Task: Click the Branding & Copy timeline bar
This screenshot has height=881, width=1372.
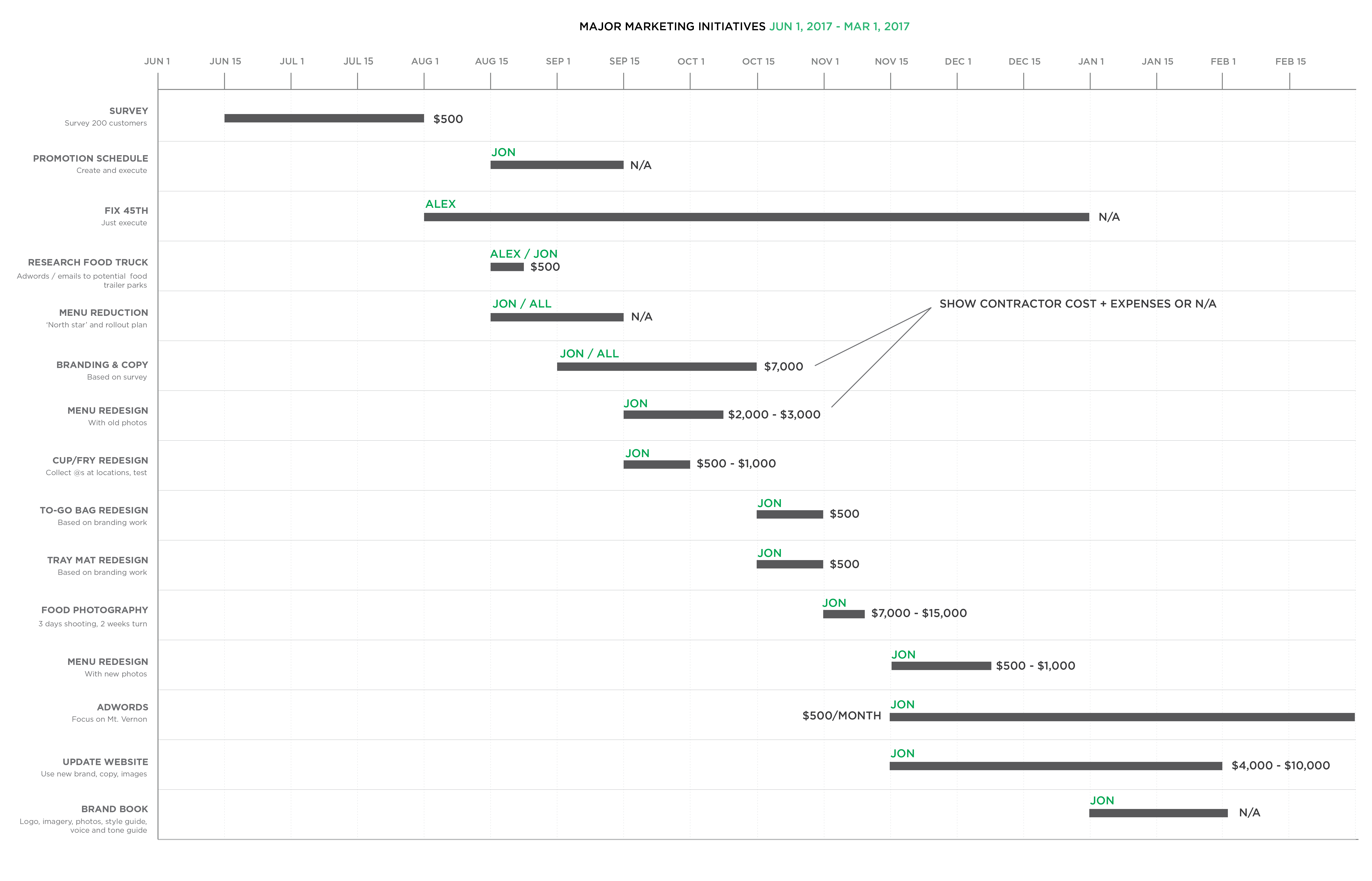Action: [x=656, y=367]
